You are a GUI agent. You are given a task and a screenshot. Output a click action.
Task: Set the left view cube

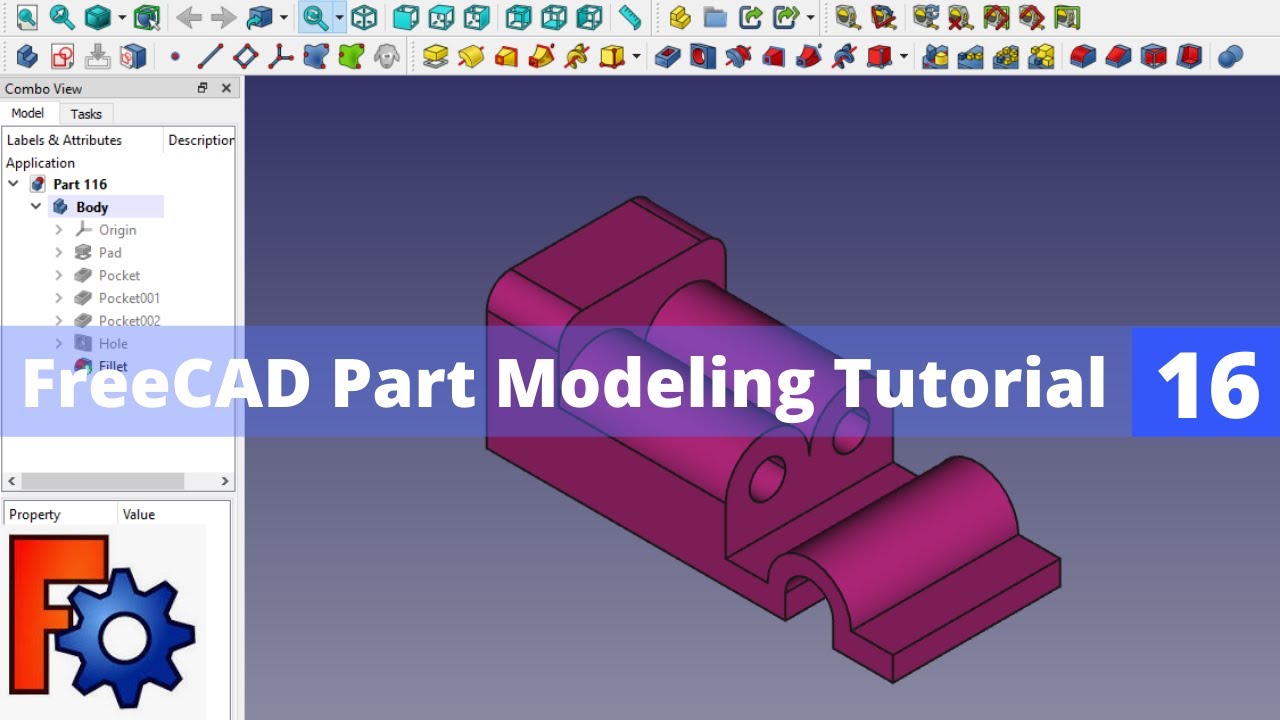click(590, 17)
